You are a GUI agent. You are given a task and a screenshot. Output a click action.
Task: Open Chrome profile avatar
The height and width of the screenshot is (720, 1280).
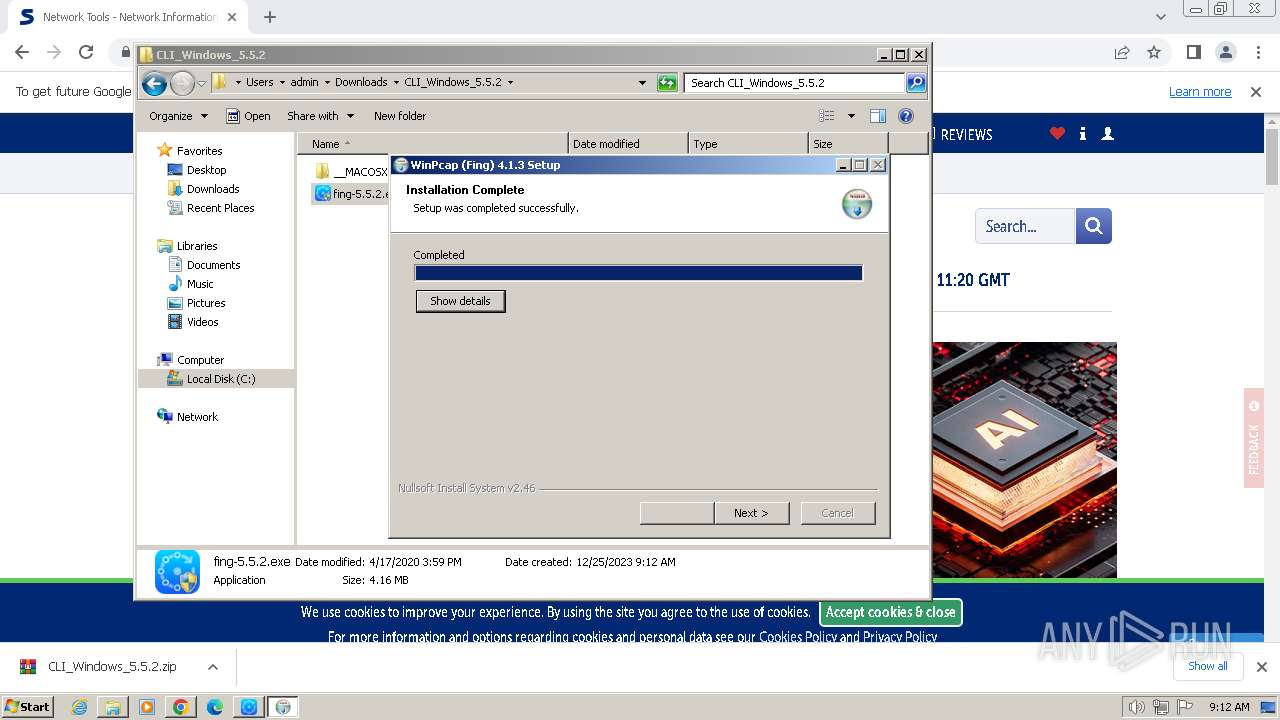point(1225,52)
